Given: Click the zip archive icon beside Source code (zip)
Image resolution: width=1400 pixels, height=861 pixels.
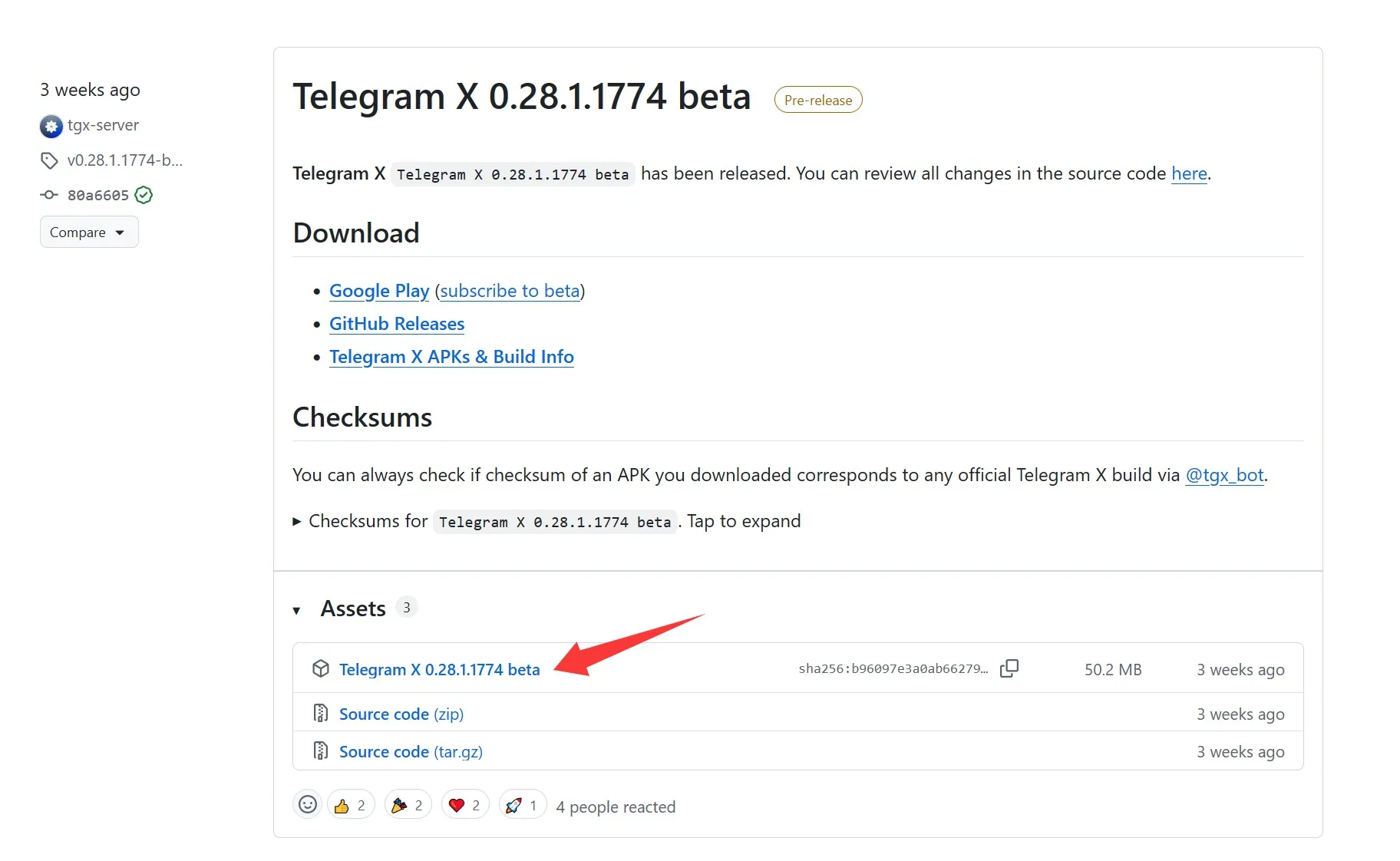Looking at the screenshot, I should [320, 713].
